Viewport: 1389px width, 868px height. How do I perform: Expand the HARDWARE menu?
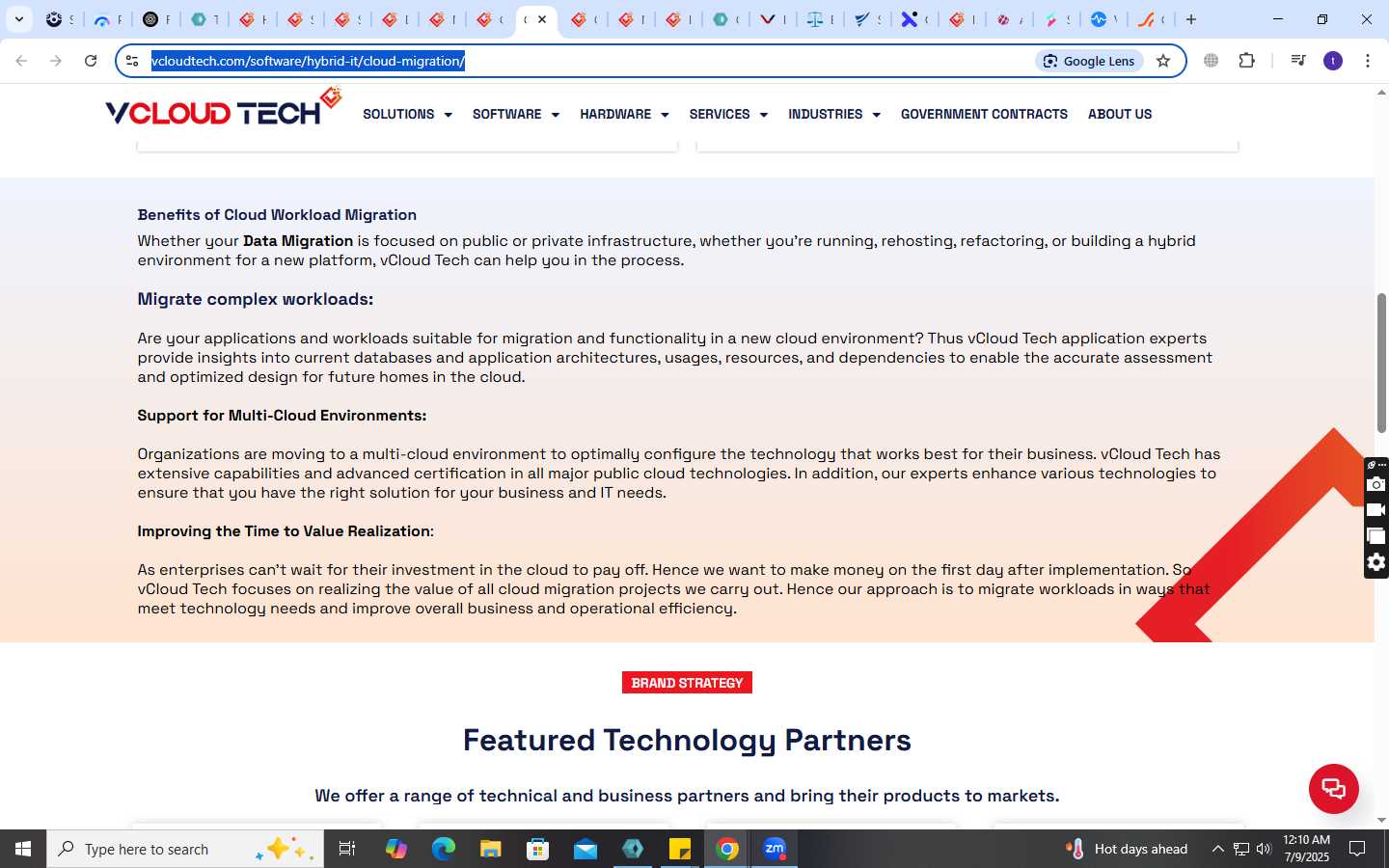[x=624, y=114]
